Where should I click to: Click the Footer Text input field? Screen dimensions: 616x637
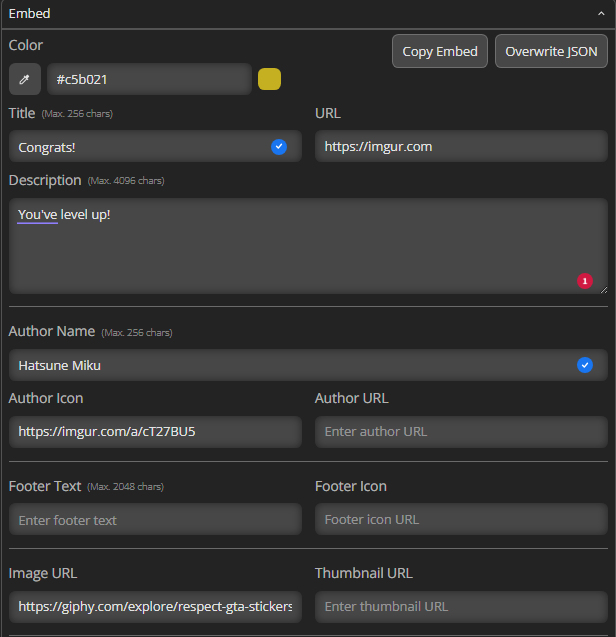pos(155,520)
